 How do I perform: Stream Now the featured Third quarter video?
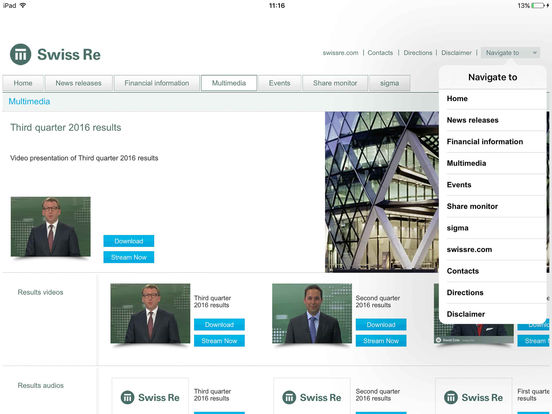tap(129, 257)
